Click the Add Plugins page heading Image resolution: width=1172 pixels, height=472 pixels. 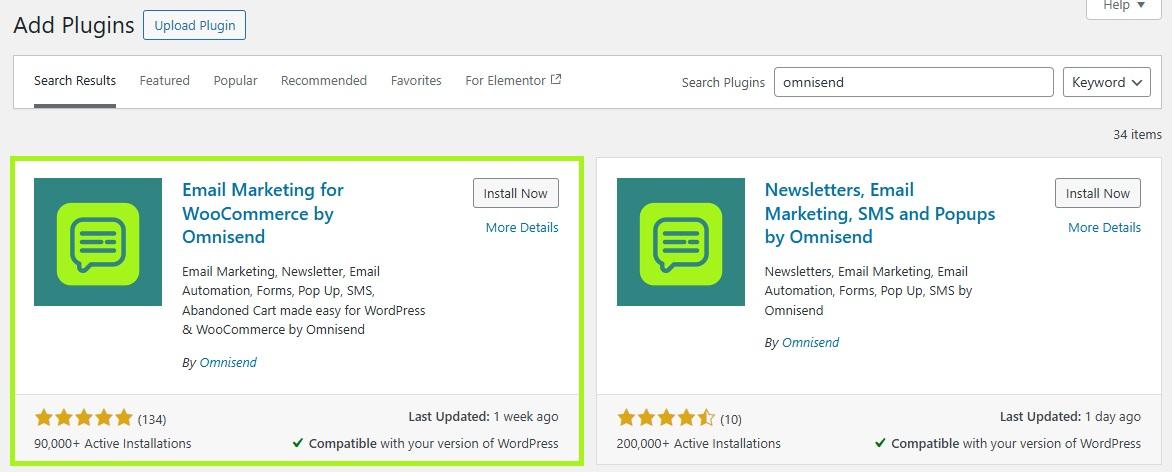[x=74, y=25]
